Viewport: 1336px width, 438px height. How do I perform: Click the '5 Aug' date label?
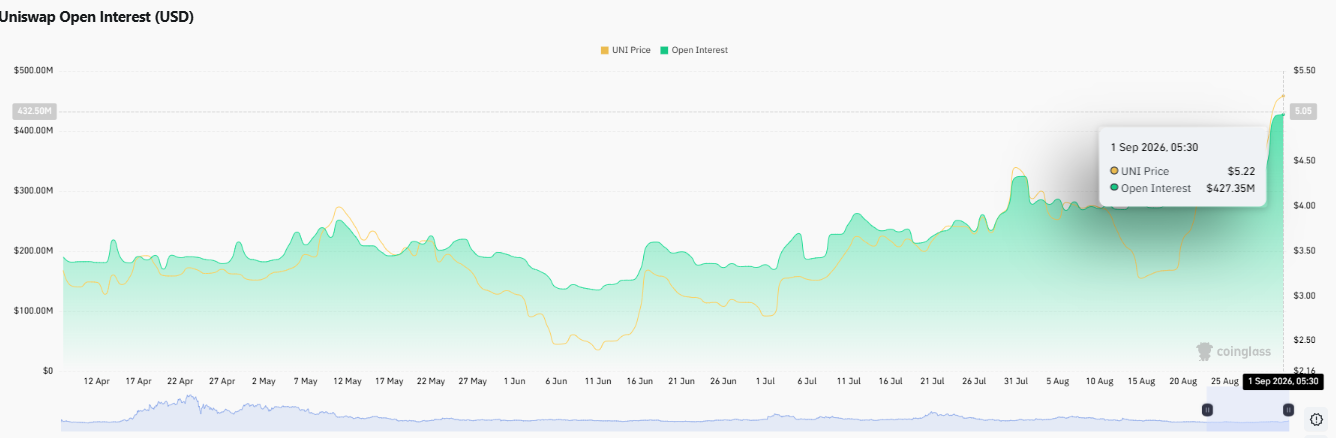point(1057,381)
